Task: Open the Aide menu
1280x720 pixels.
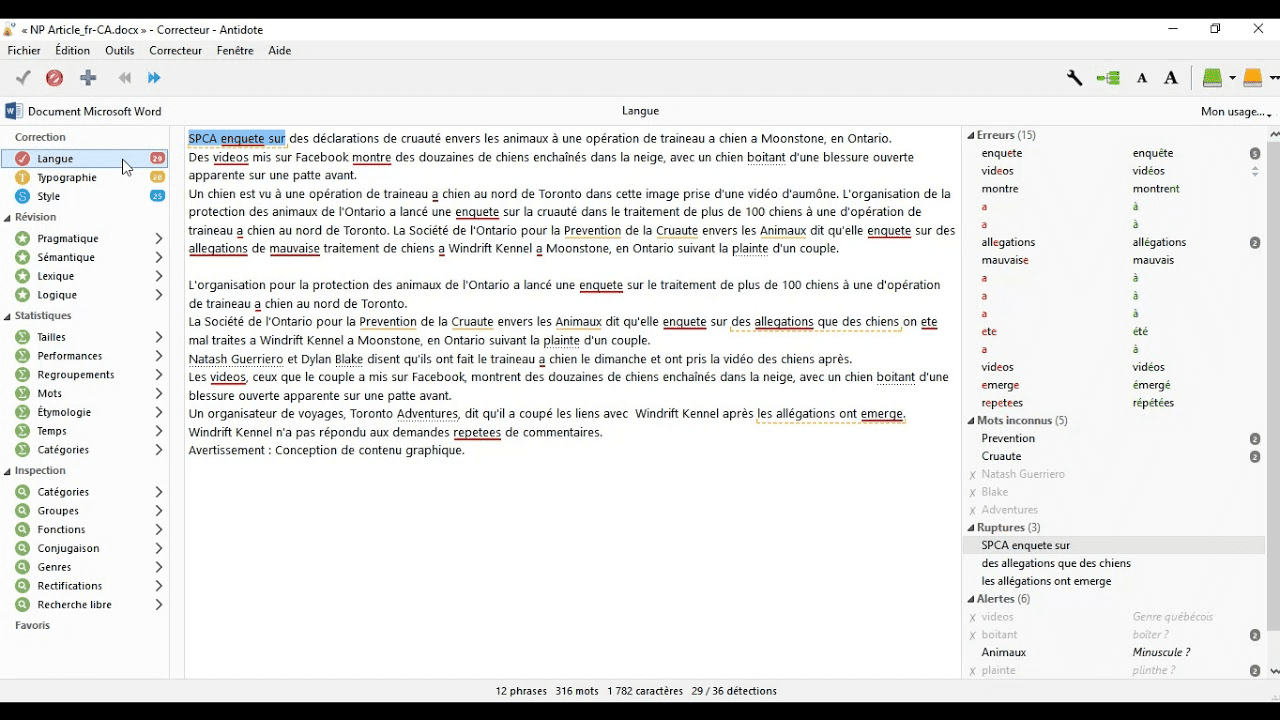Action: click(x=280, y=50)
